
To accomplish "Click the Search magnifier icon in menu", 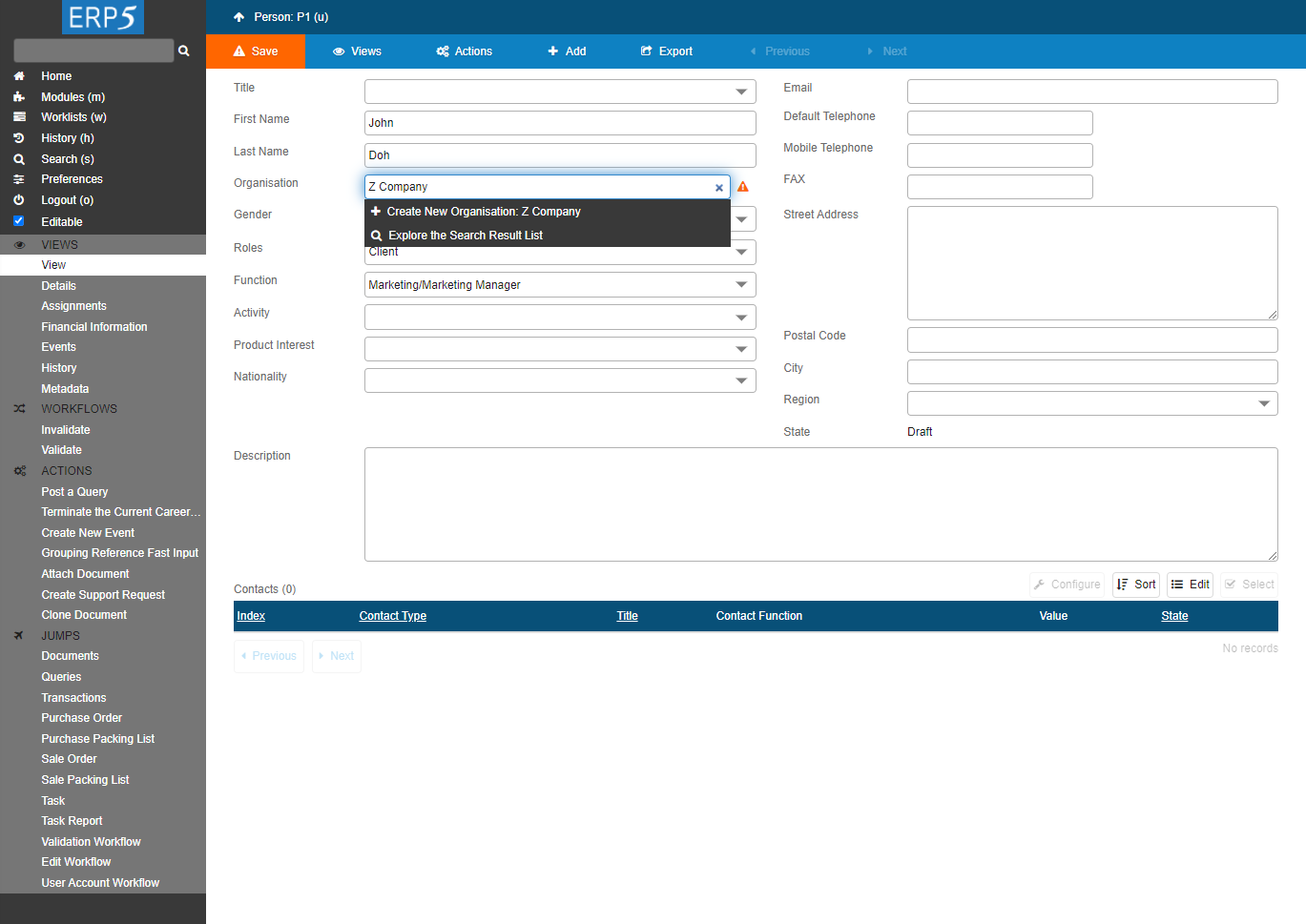I will [x=19, y=159].
